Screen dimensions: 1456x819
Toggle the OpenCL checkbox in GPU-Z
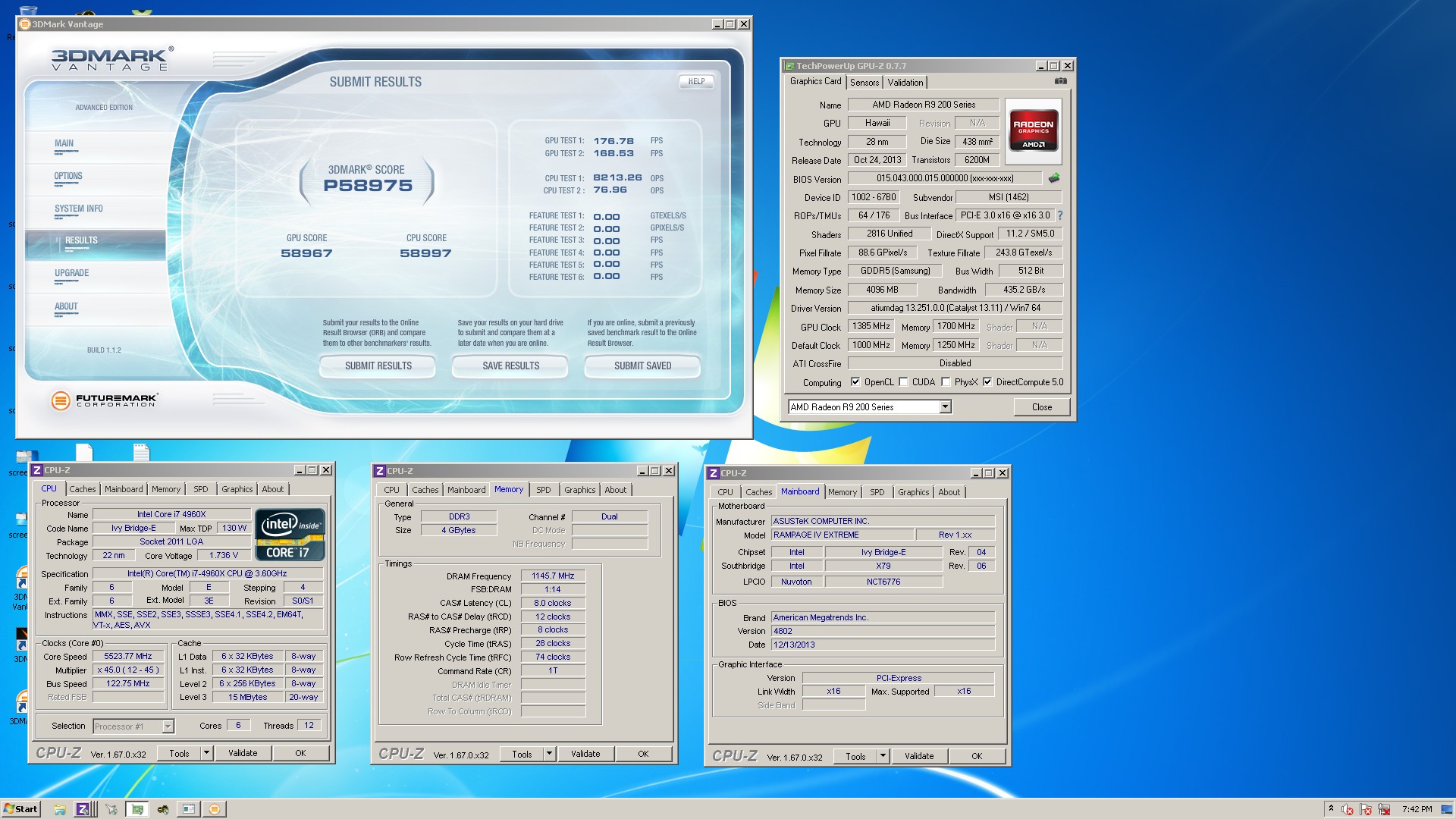(x=855, y=382)
